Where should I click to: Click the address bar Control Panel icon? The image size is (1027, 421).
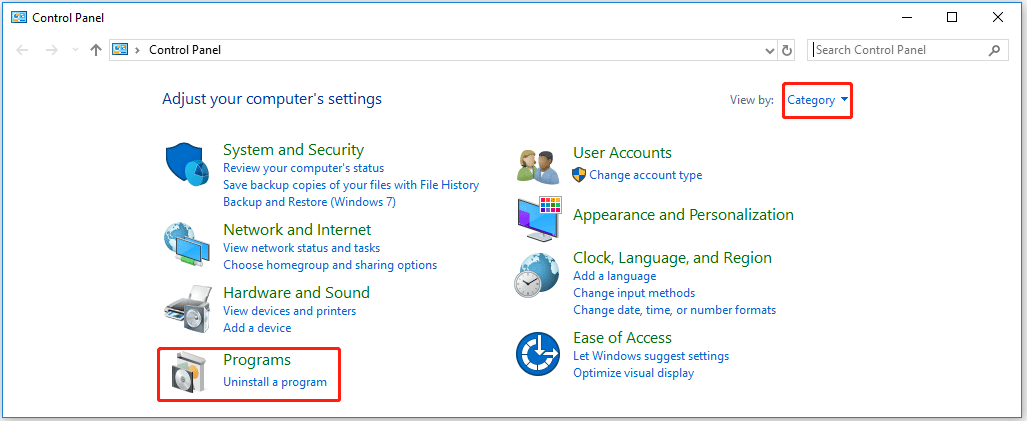[x=119, y=49]
